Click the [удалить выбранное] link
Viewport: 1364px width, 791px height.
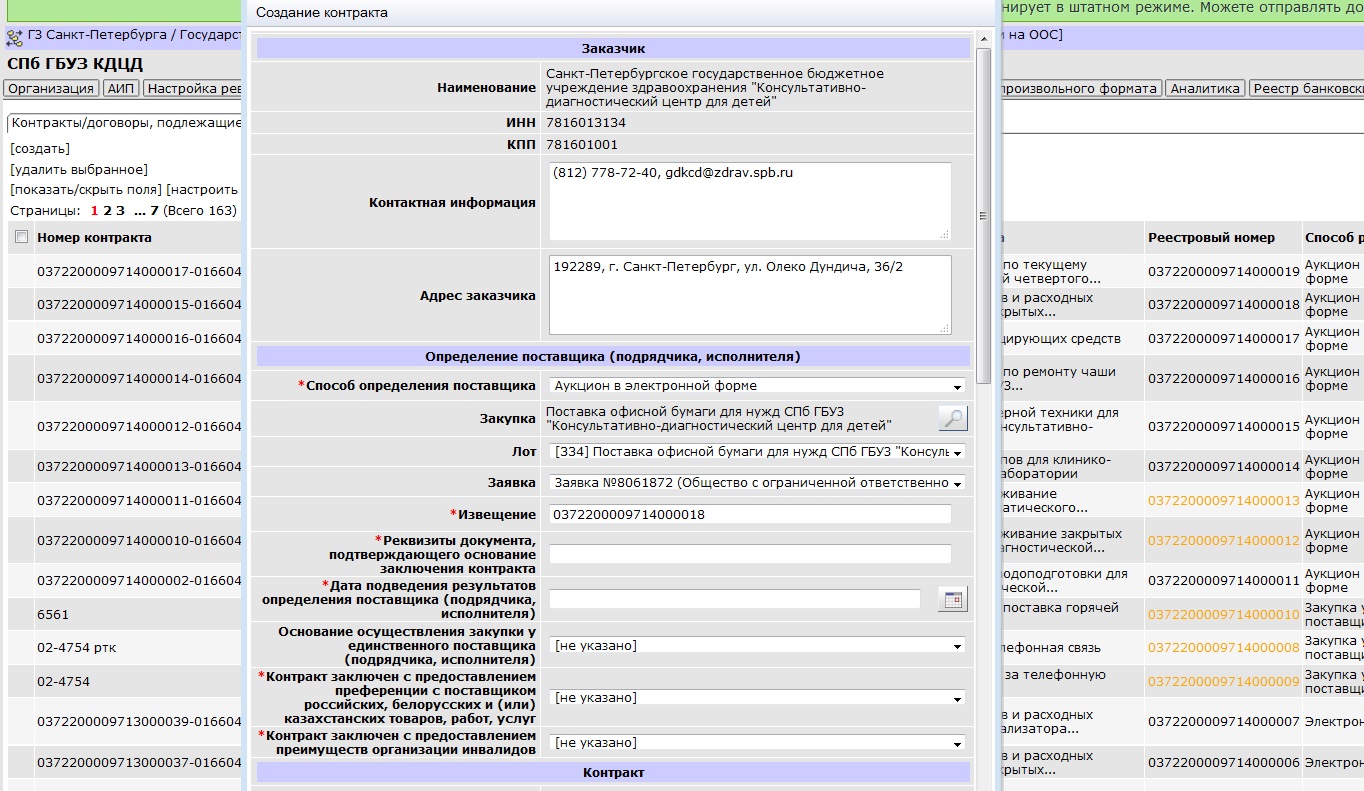(79, 169)
